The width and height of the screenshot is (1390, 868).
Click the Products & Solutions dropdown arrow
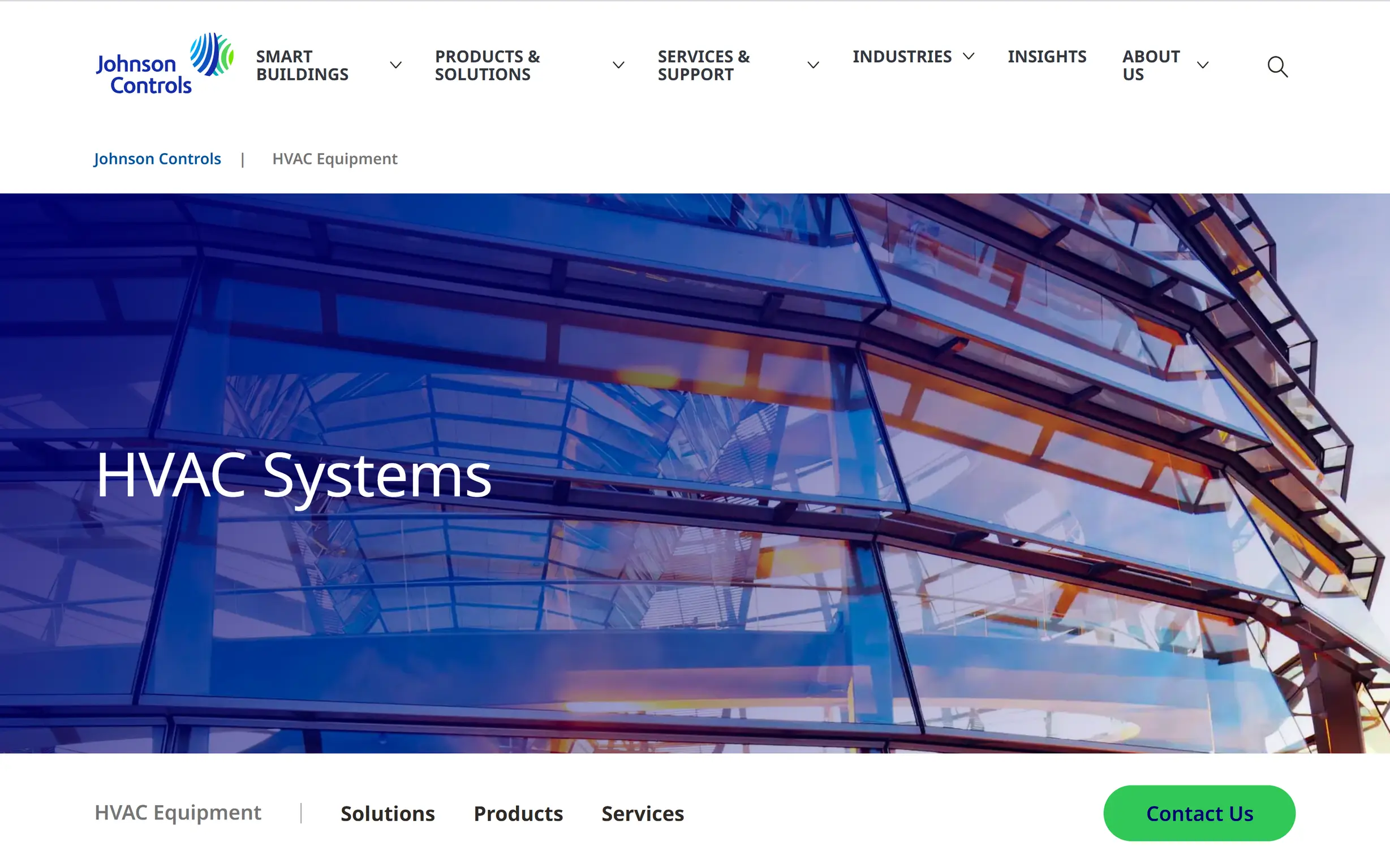click(618, 64)
